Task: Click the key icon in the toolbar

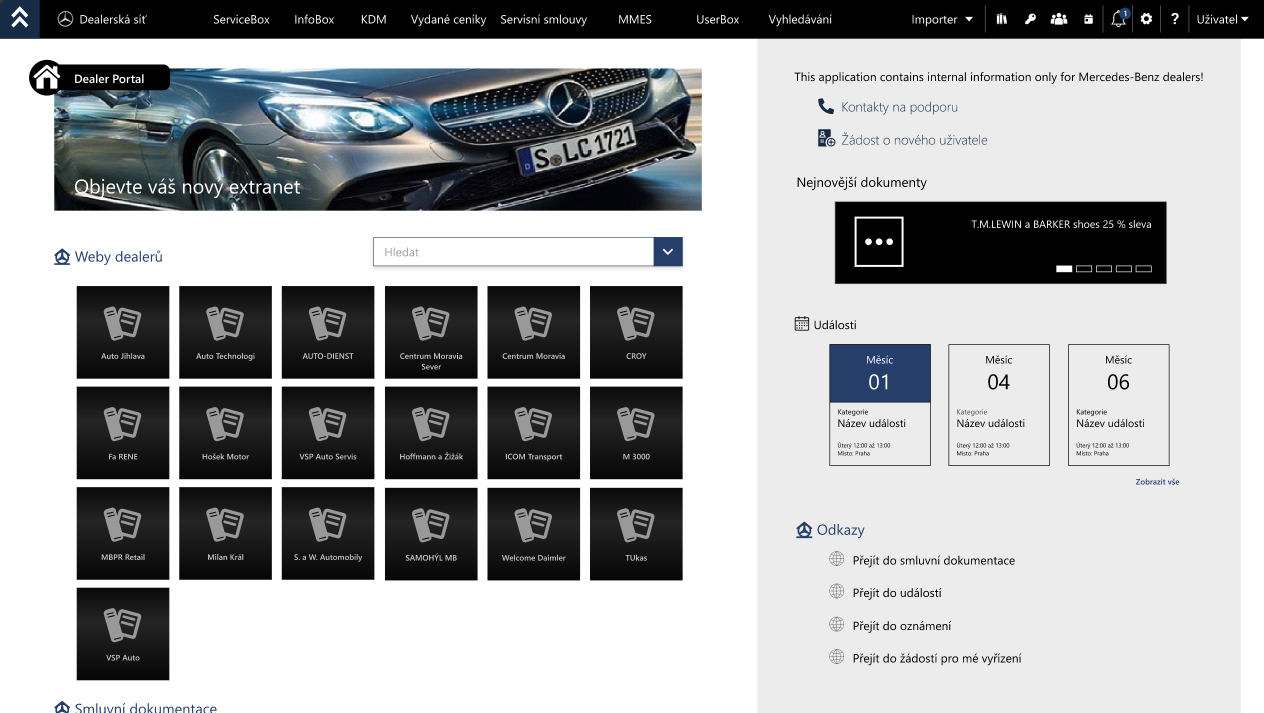Action: point(1030,18)
